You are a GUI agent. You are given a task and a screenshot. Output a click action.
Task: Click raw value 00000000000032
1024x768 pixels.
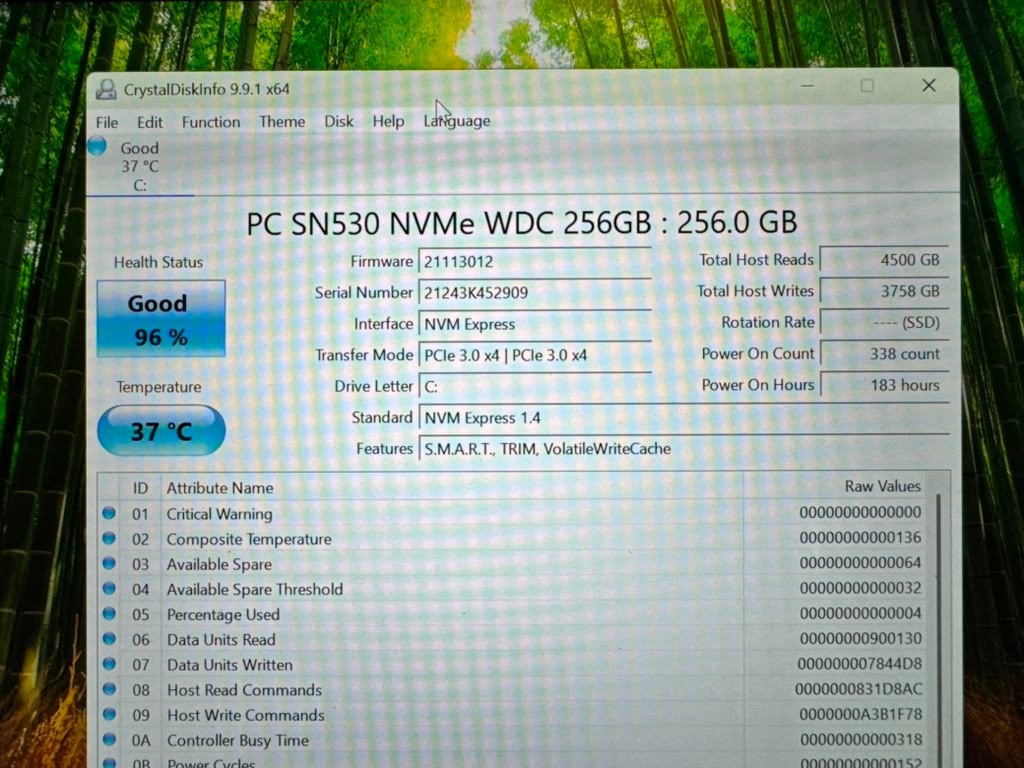(861, 588)
